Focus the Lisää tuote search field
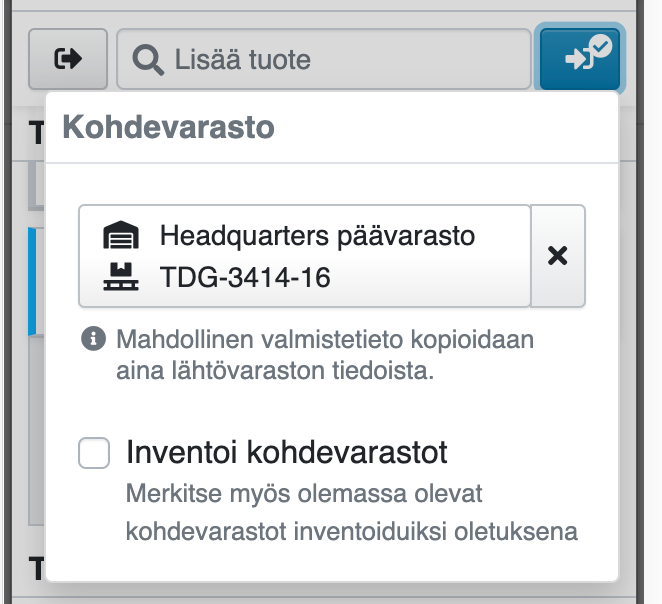 pos(340,60)
